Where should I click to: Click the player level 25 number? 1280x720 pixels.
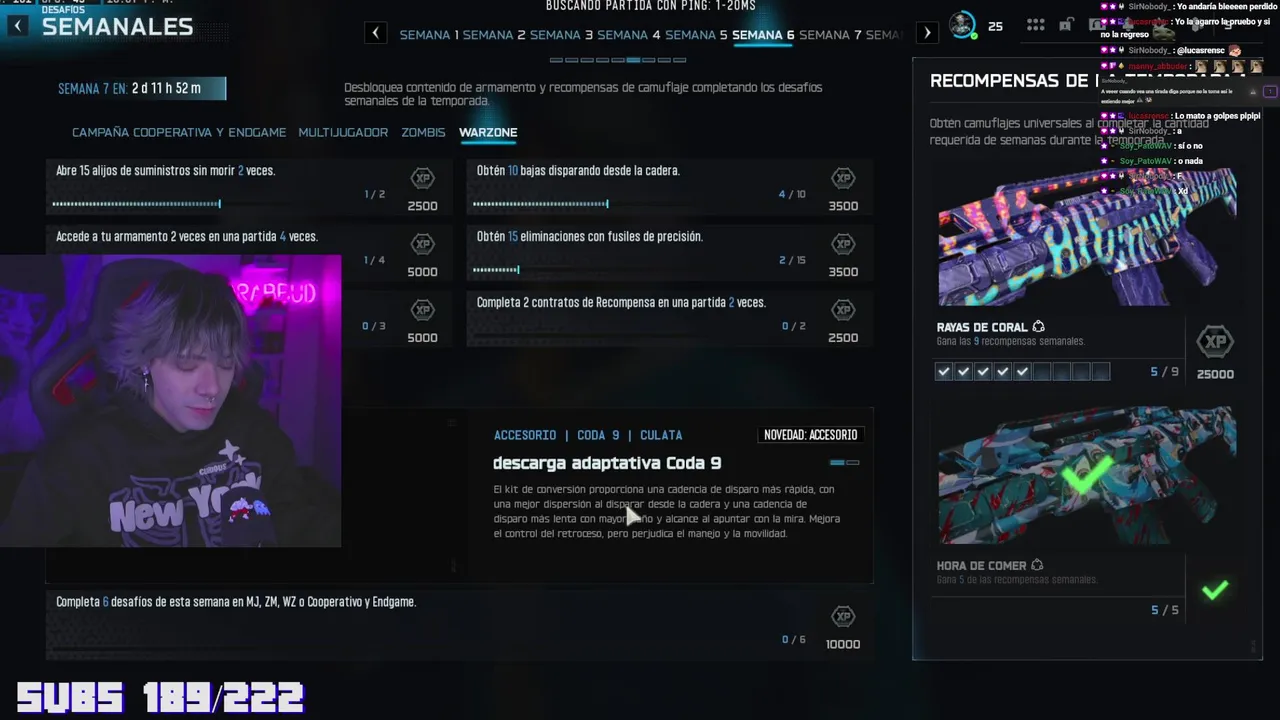point(995,26)
